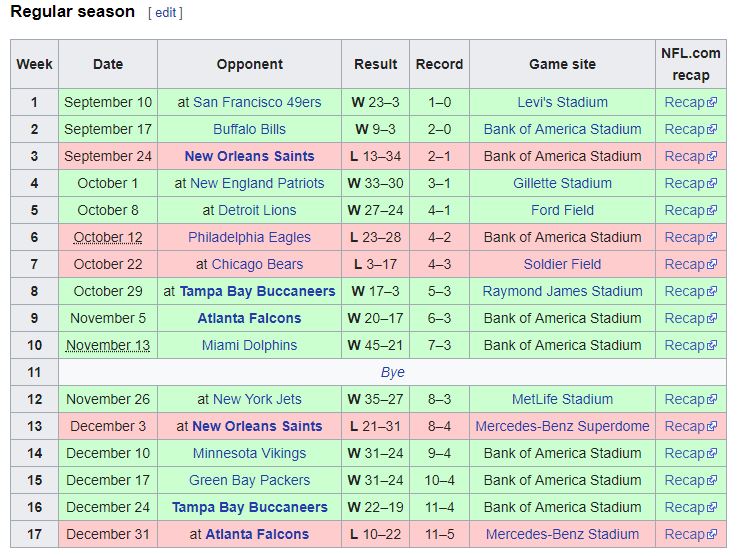746x556 pixels.
Task: Open the Gillette Stadium link
Action: point(562,184)
